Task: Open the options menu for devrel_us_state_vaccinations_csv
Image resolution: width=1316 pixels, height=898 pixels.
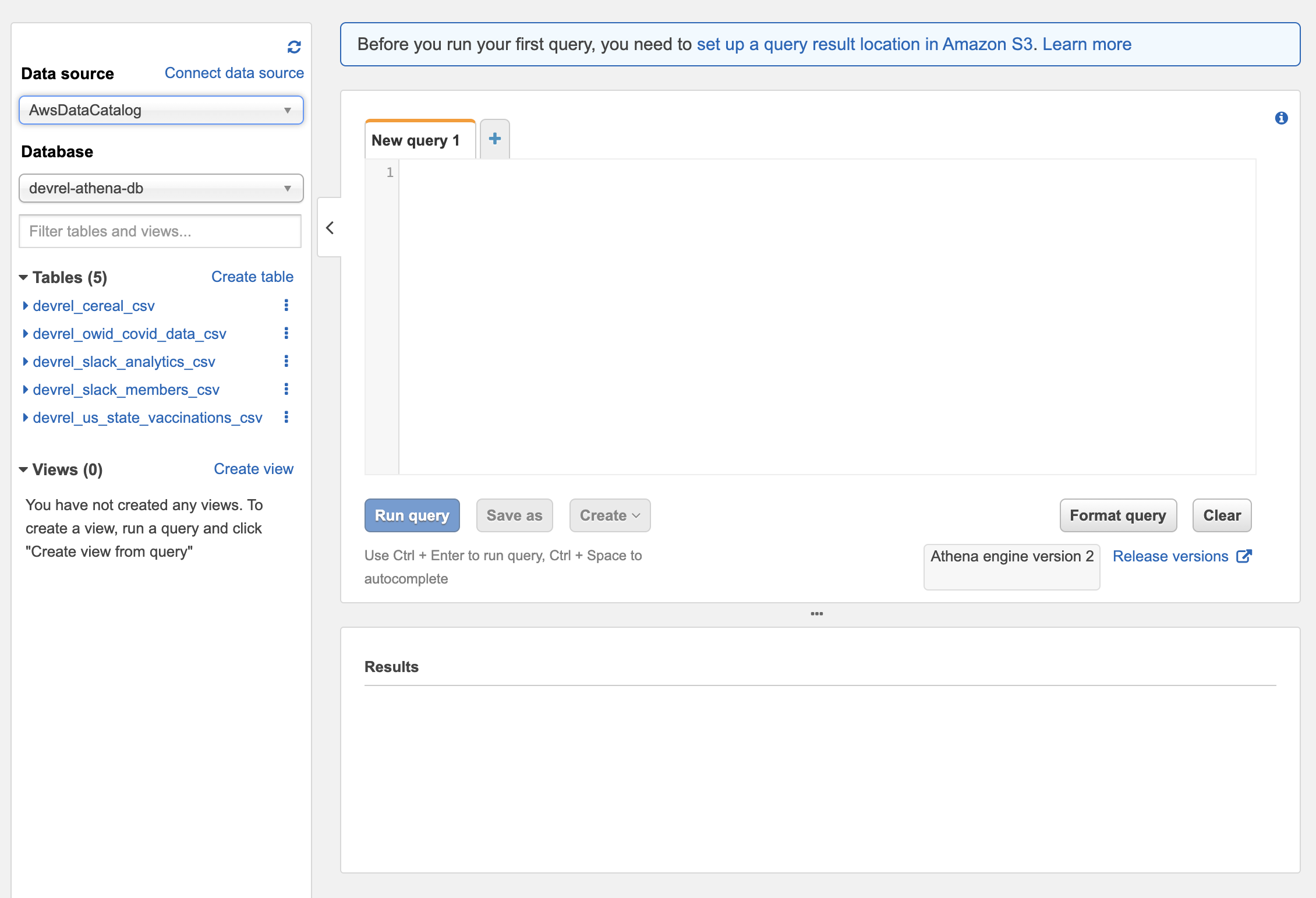Action: tap(286, 417)
